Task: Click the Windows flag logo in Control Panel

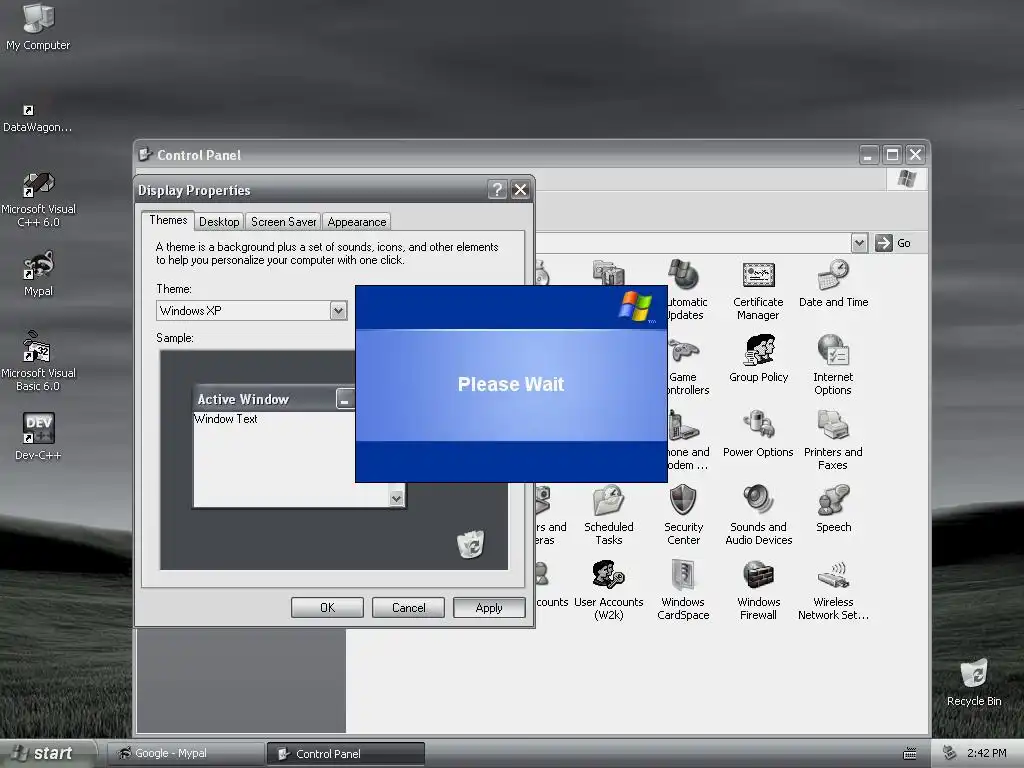Action: (907, 178)
